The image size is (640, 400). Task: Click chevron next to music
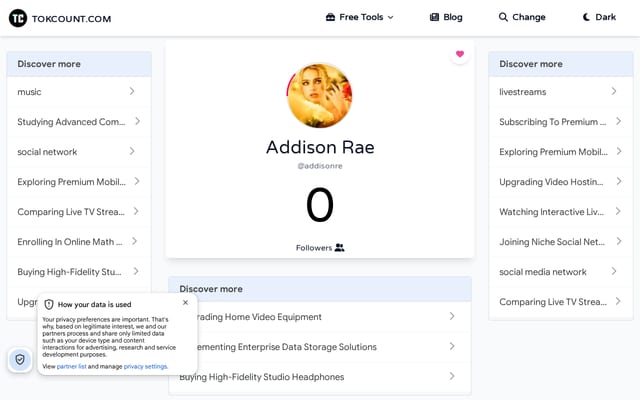pos(132,91)
